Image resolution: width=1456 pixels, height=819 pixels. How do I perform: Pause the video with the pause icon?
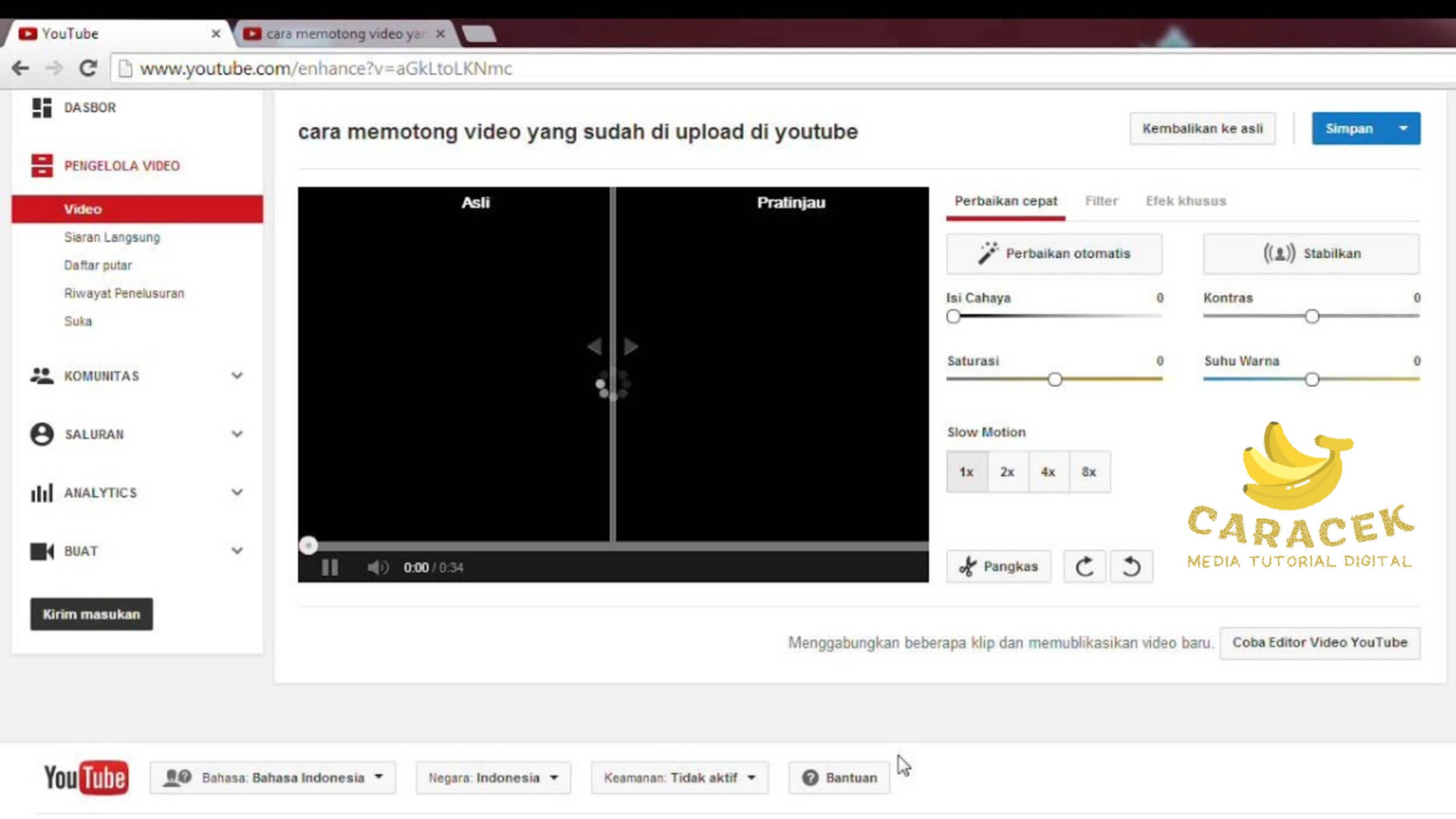pyautogui.click(x=330, y=568)
